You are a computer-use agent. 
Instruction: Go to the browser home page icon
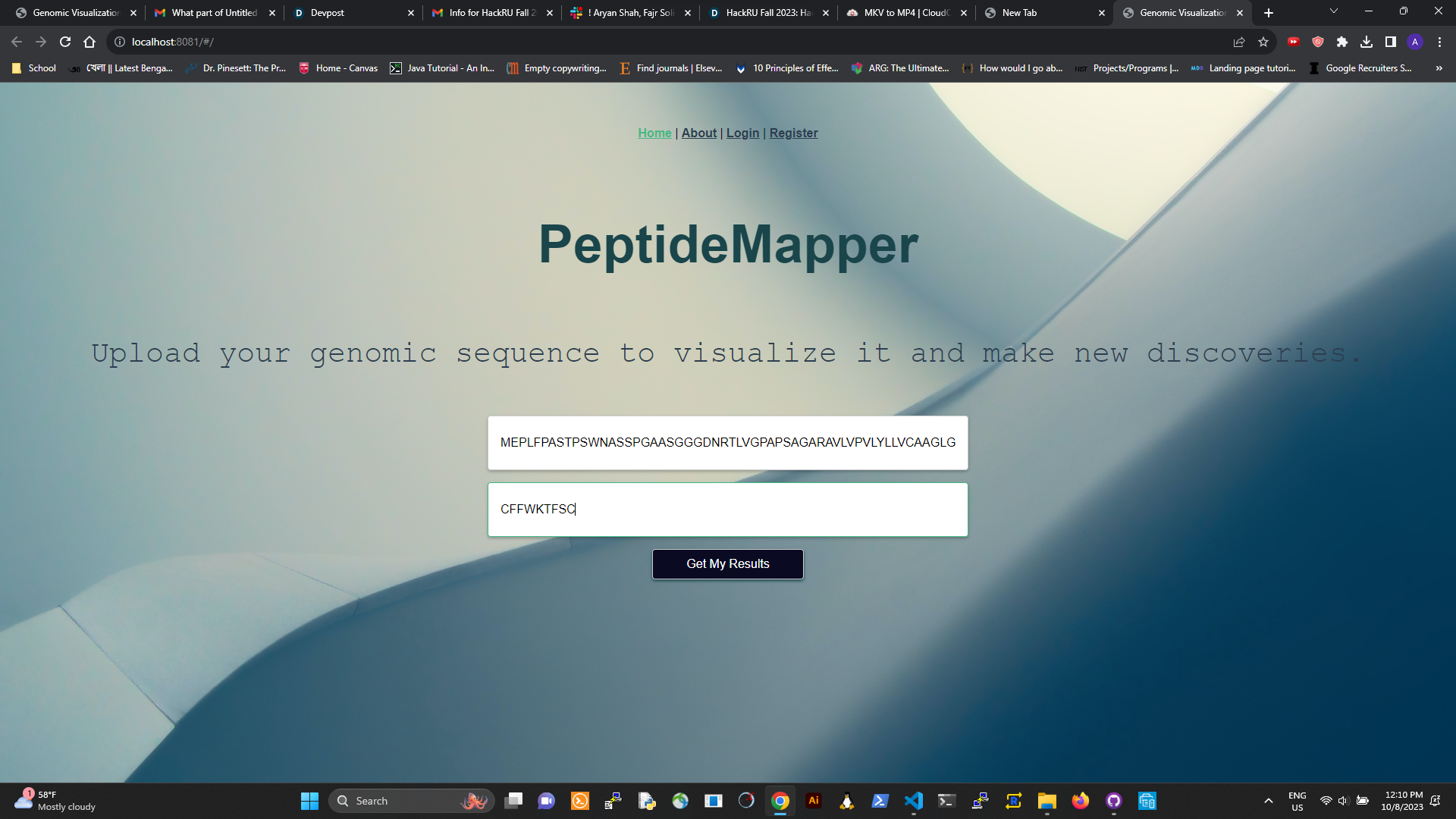coord(89,42)
